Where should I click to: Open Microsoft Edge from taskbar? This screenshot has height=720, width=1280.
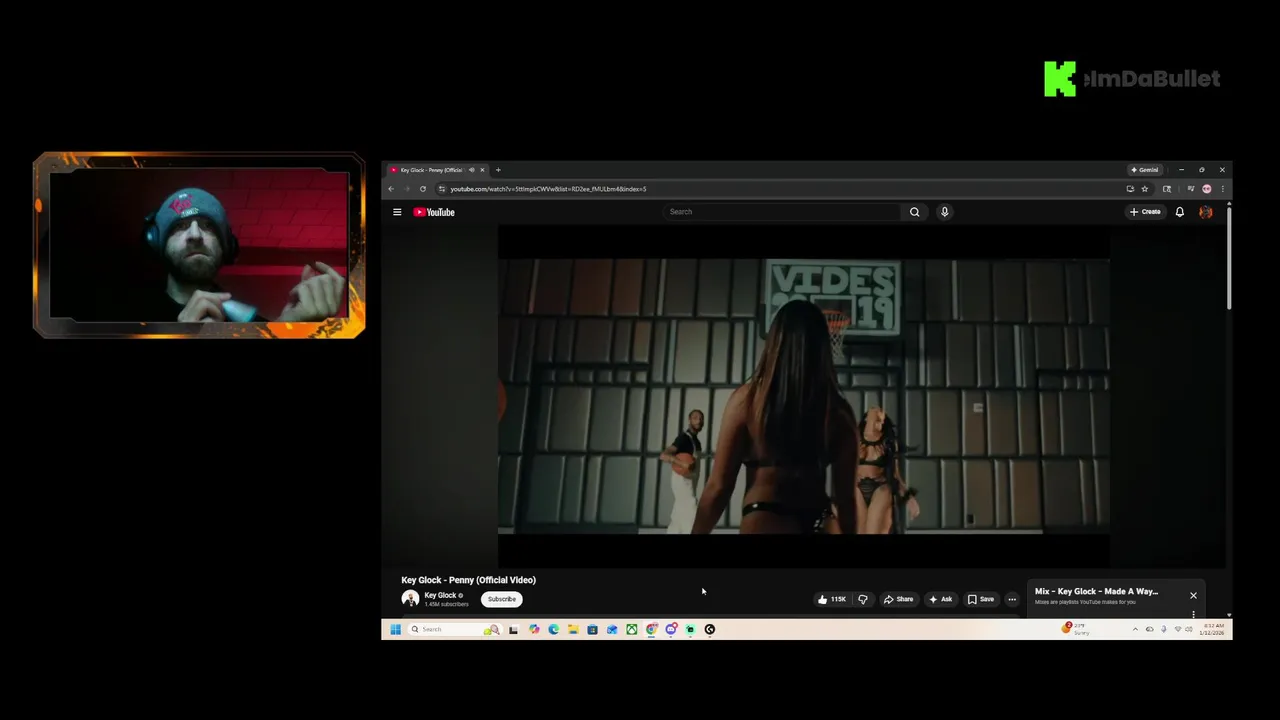tap(553, 629)
